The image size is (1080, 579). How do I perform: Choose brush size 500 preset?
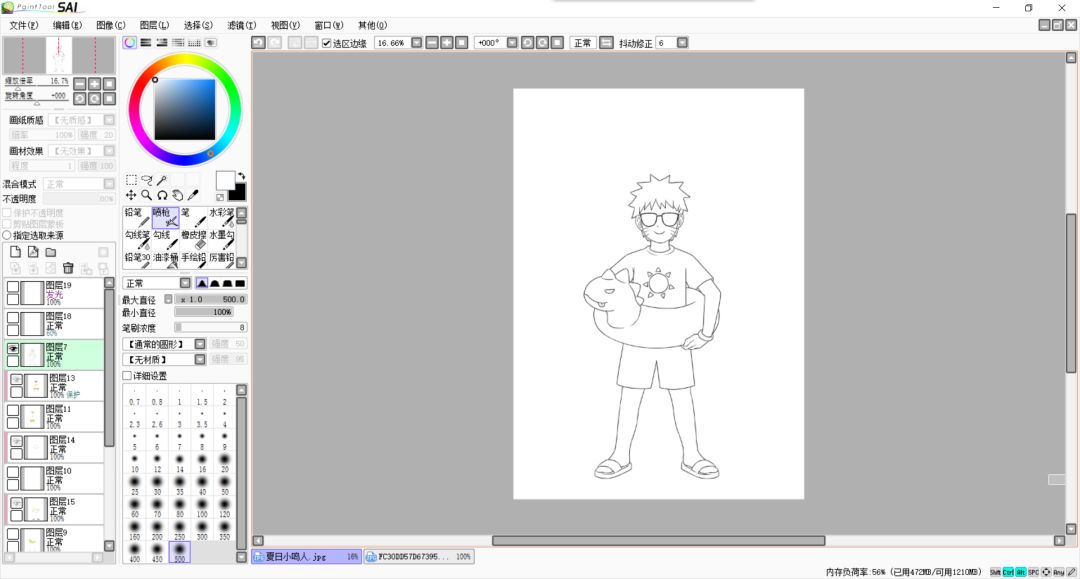[179, 552]
